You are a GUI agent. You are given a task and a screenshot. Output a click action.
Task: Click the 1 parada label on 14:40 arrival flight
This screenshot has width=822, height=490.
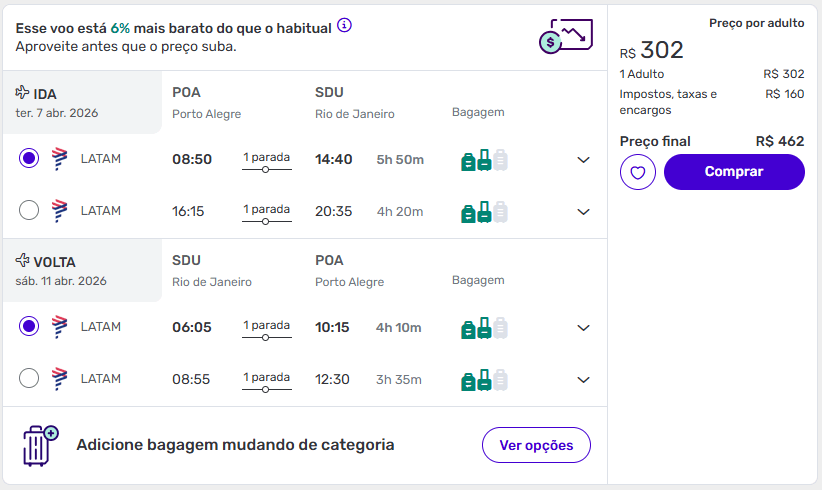266,157
